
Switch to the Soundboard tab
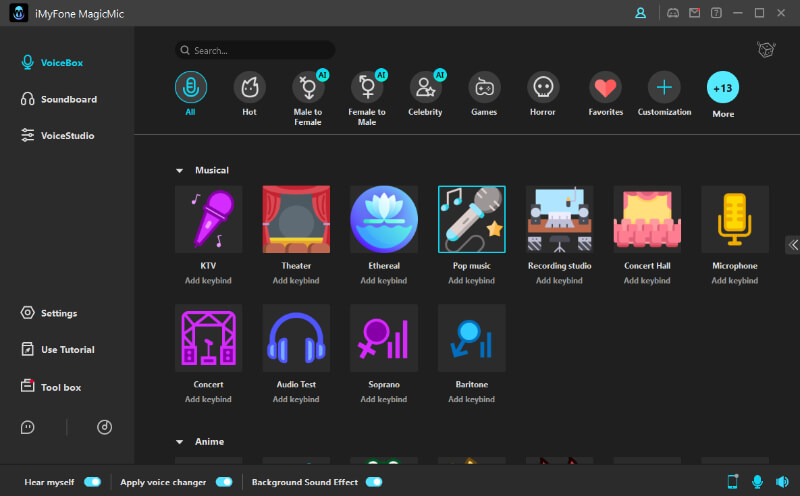coord(59,99)
